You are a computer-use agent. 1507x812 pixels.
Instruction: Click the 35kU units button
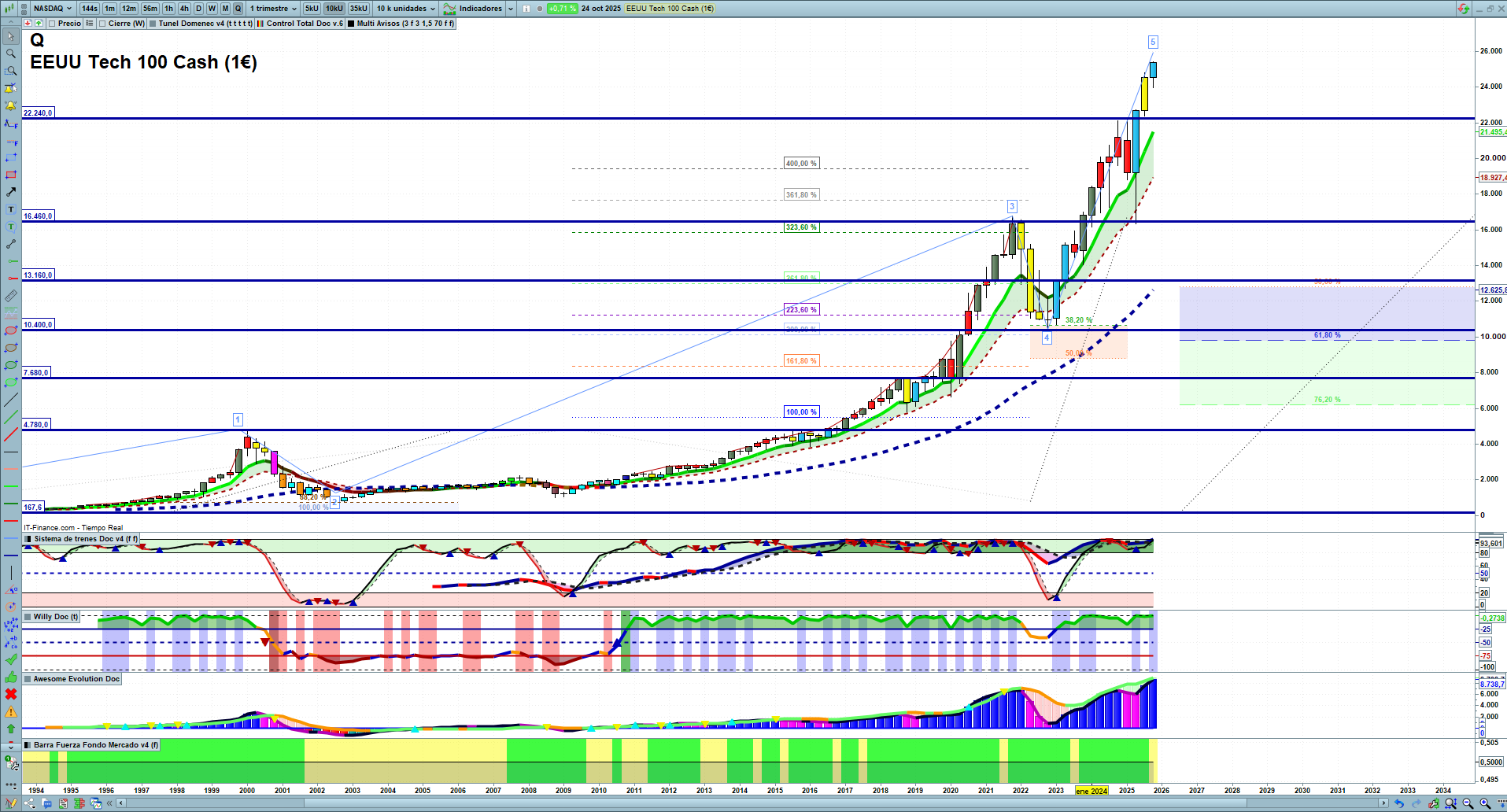(x=358, y=9)
